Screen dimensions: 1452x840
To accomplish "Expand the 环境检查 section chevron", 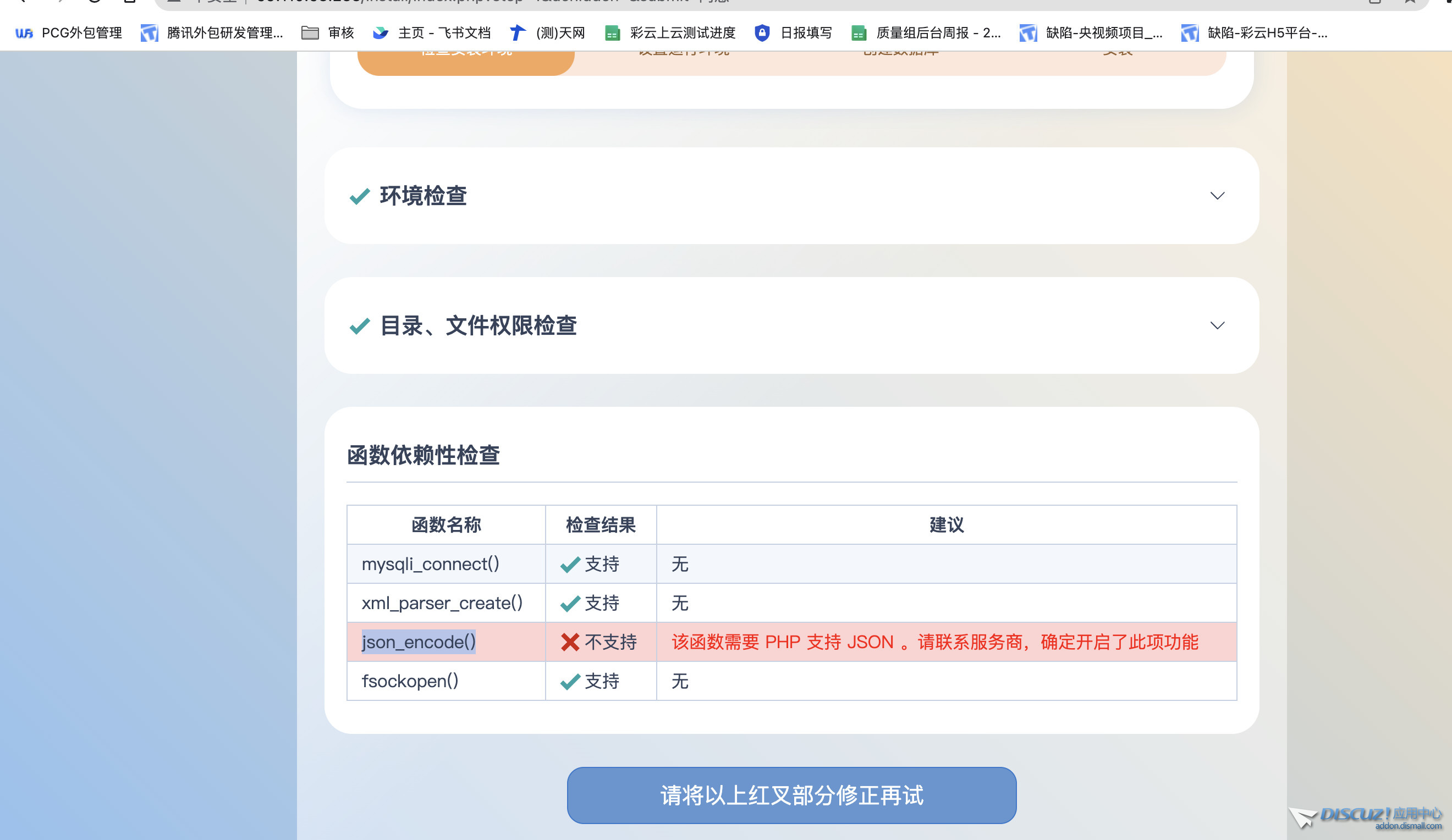I will [x=1217, y=196].
